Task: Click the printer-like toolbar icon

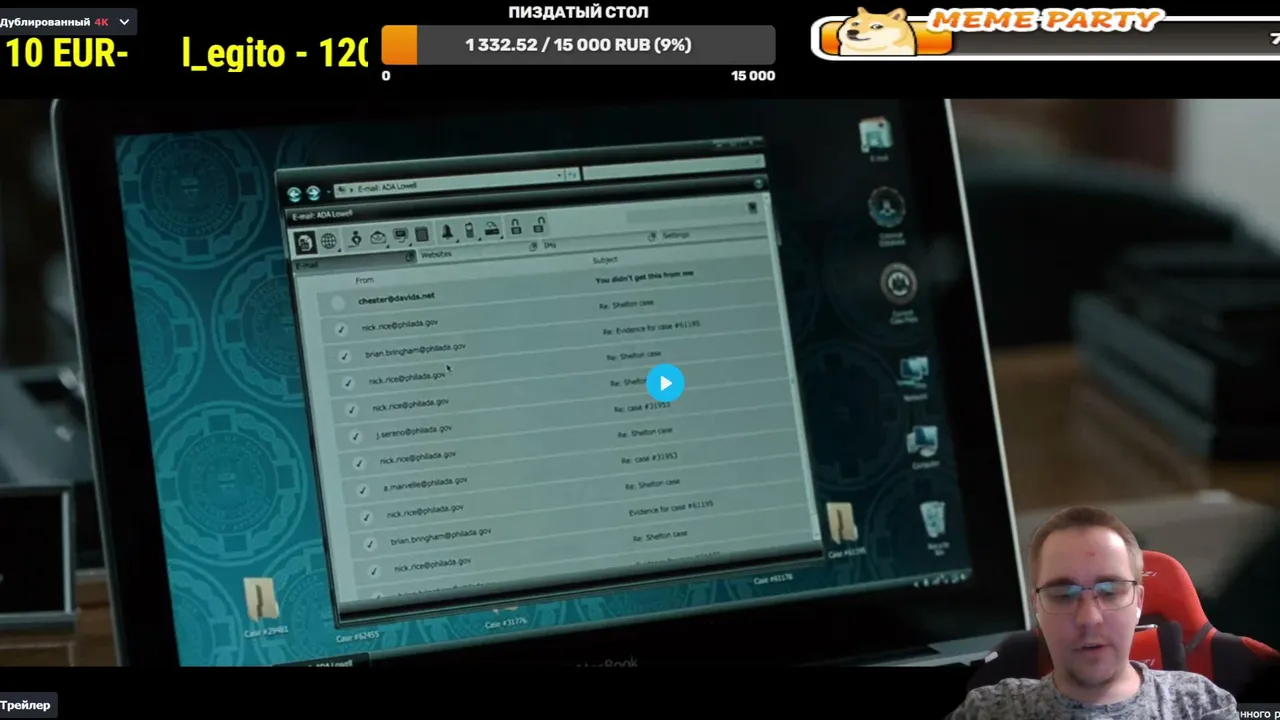Action: 492,229
